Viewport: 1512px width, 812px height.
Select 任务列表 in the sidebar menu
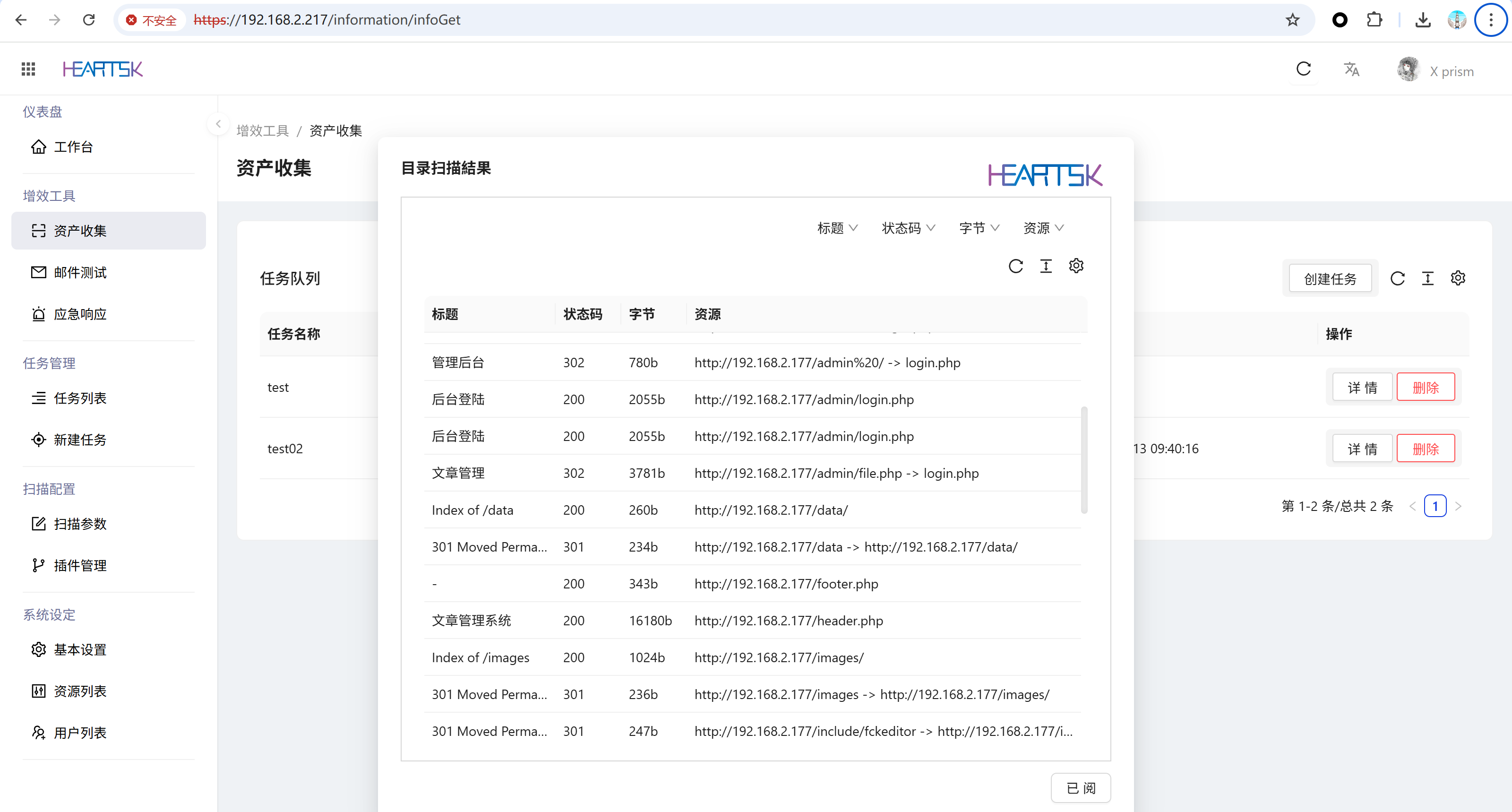click(80, 398)
